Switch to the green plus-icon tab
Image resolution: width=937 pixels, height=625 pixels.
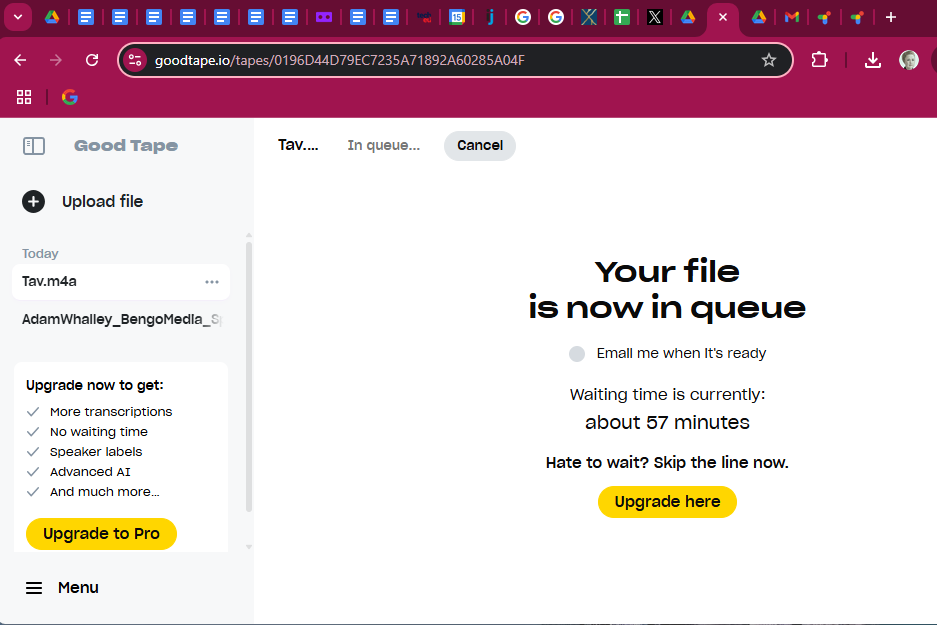pos(621,17)
